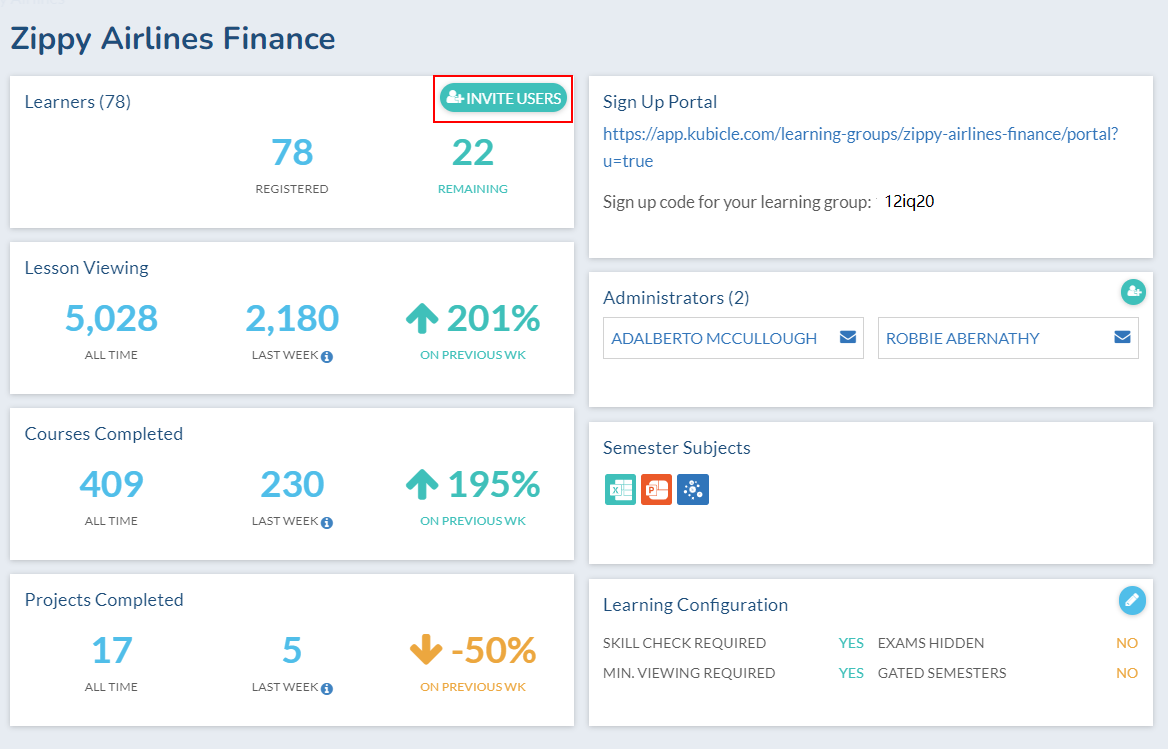Screen dimensions: 1168x749
Task: Click NO value for Exams Hidden
Action: 1127,643
